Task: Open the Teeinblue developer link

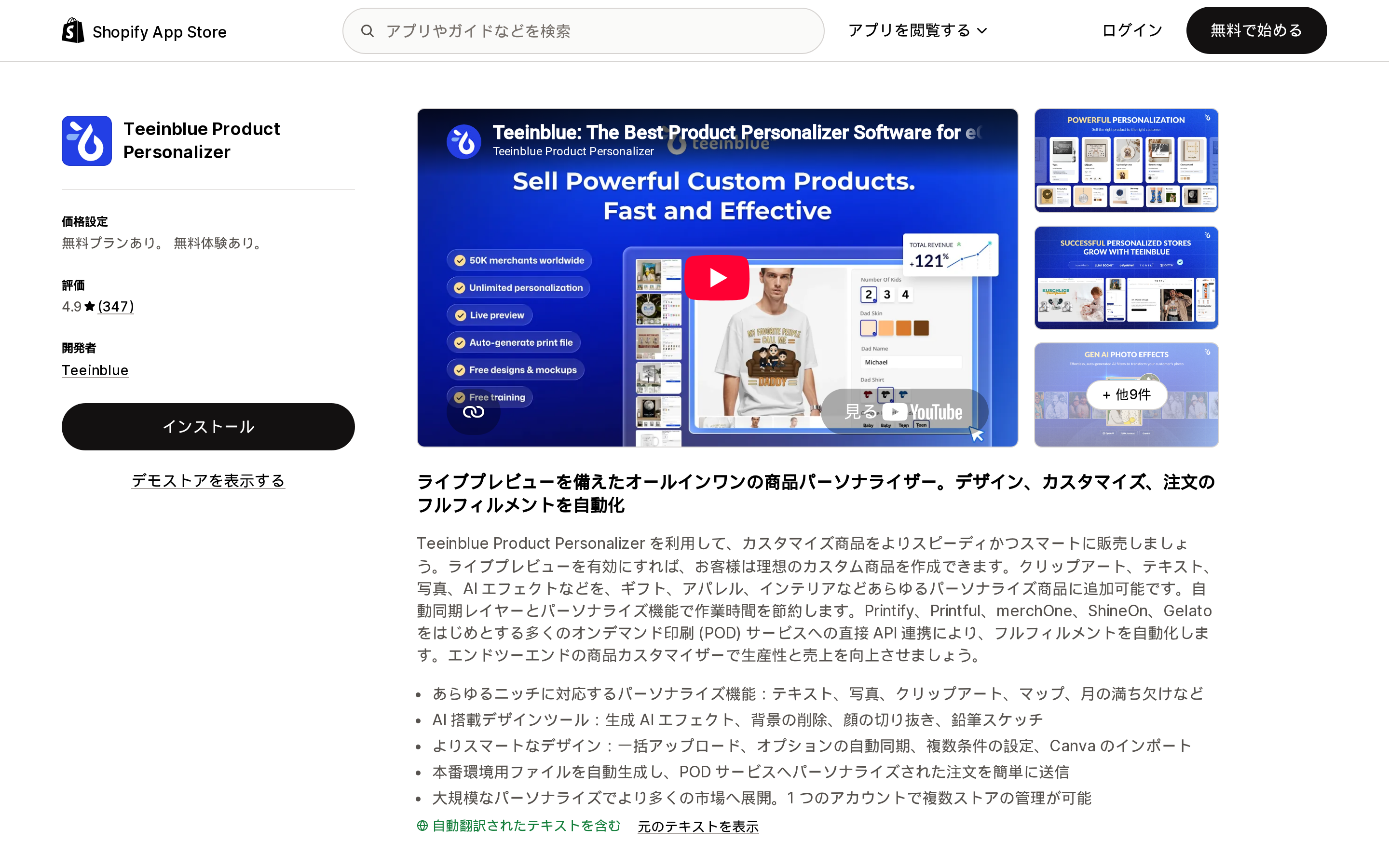Action: point(95,370)
